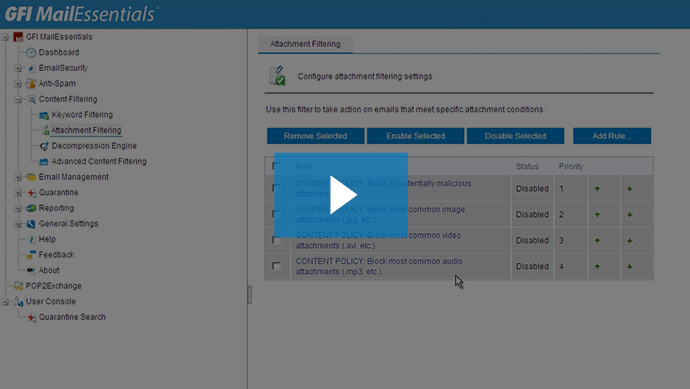Expand the EmailSecurity node
The image size is (690, 389).
pyautogui.click(x=18, y=68)
